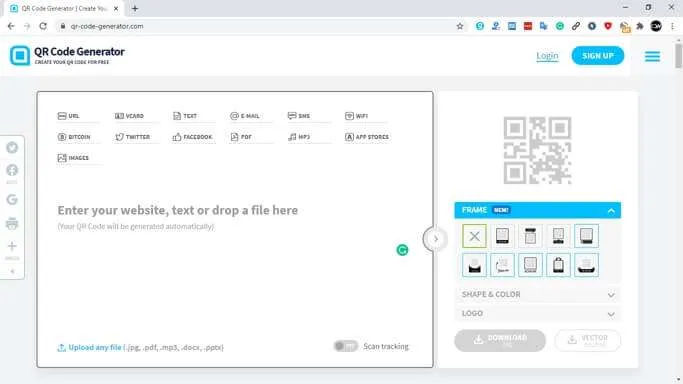Collapse the side share panel arrow
The width and height of the screenshot is (683, 384).
(x=12, y=271)
